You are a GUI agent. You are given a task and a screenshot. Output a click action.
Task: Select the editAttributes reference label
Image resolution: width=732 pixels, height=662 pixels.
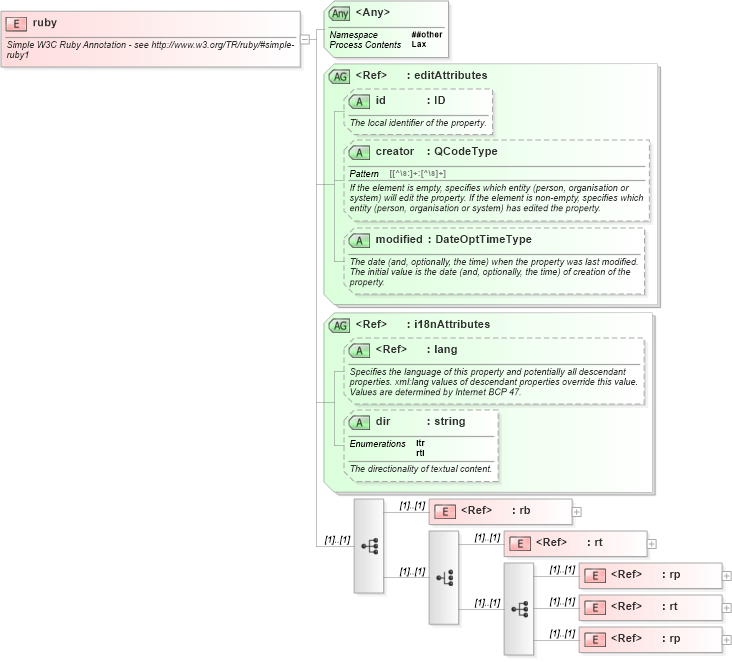coord(450,75)
